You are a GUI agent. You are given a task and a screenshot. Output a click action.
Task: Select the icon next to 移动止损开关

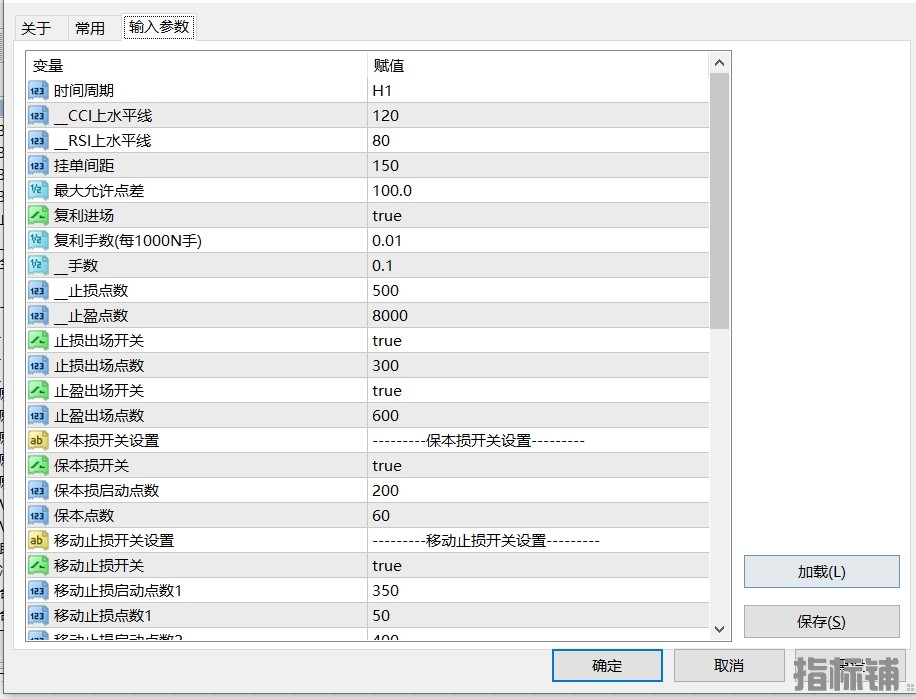point(38,566)
